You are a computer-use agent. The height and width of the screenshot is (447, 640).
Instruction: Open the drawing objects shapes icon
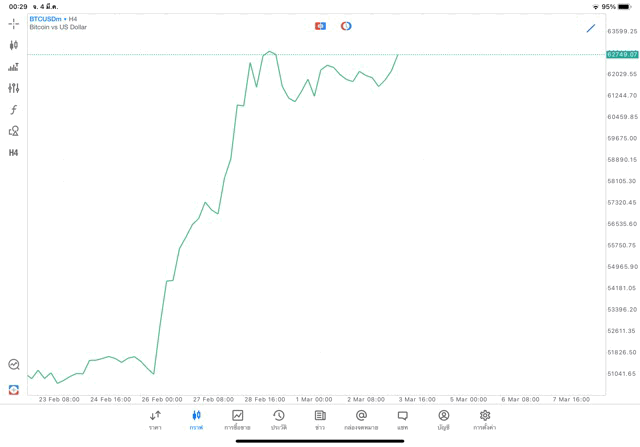14,131
